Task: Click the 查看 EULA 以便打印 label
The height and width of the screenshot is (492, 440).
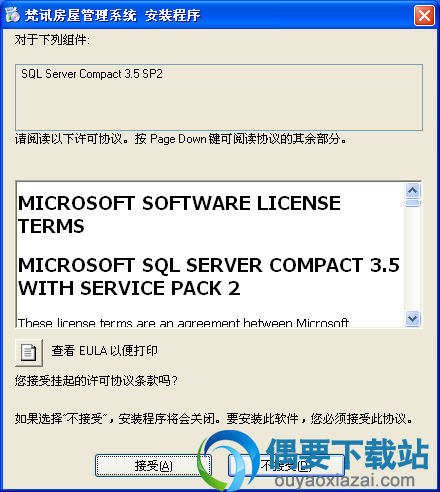Action: tap(104, 351)
